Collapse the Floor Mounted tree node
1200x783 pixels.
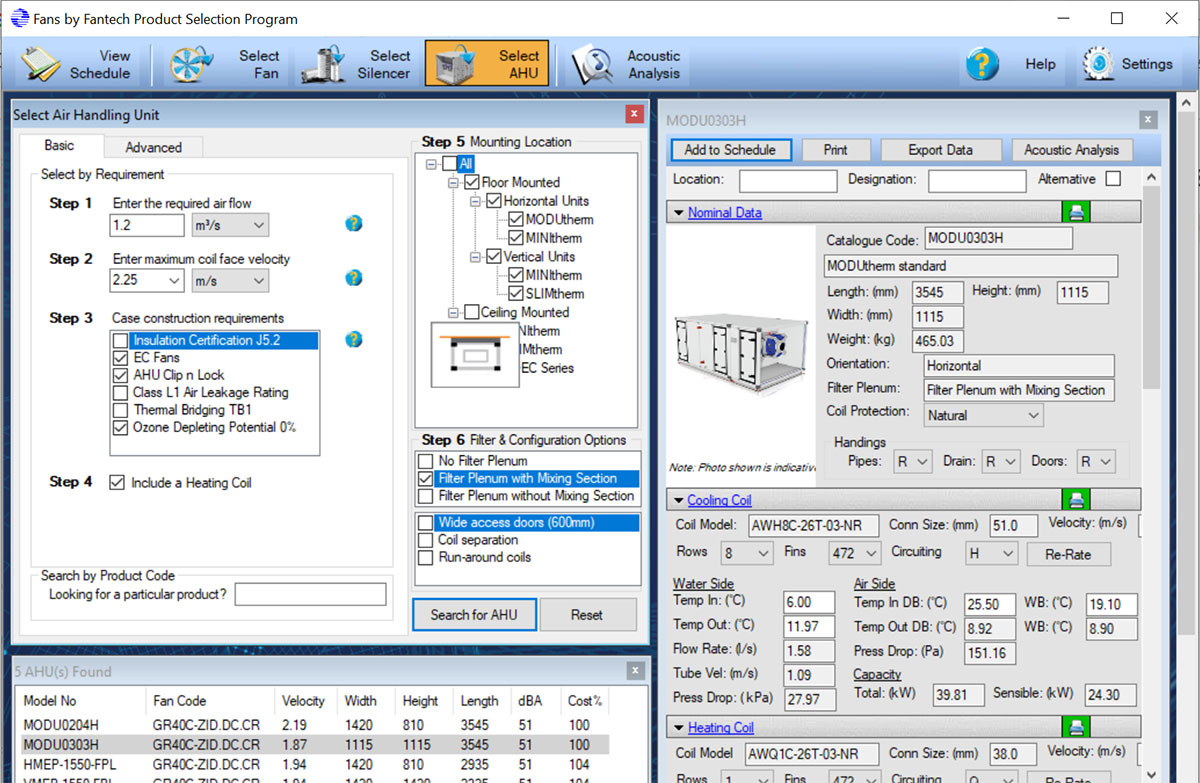453,182
